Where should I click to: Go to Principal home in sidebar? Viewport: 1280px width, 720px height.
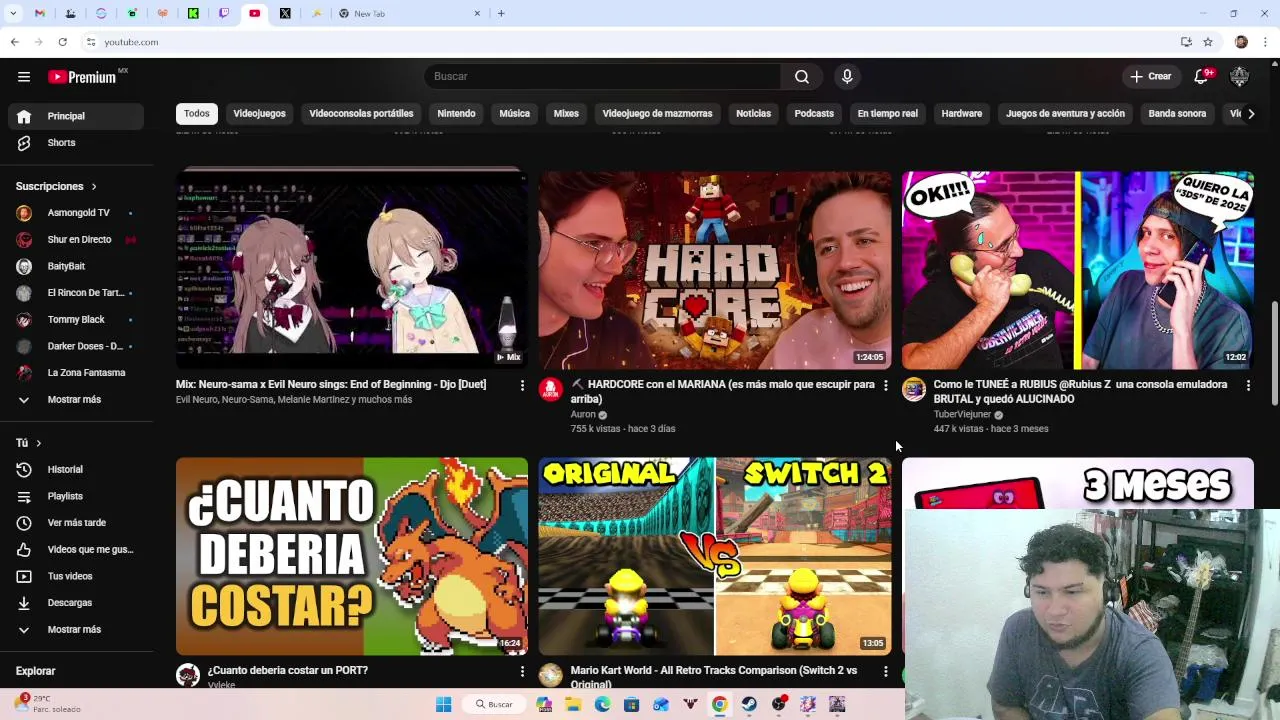click(x=76, y=116)
